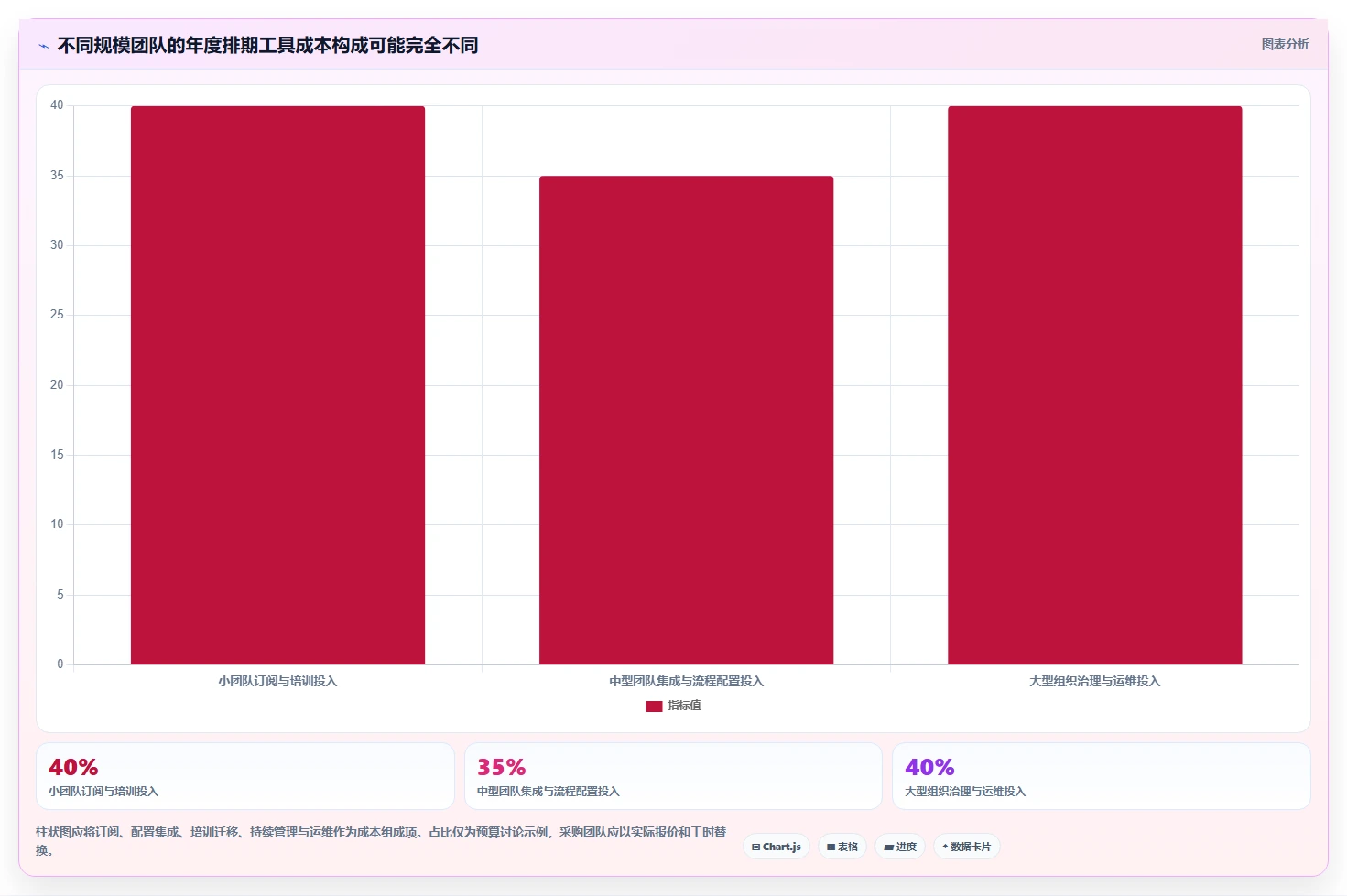Click the footnote text starting with 柱状图应将订阅

point(381,841)
